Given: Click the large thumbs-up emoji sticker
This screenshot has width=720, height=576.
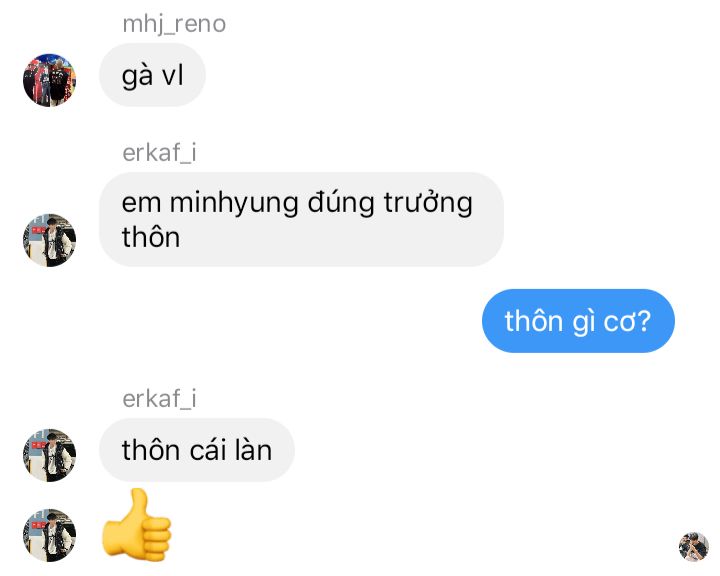Looking at the screenshot, I should (x=137, y=525).
